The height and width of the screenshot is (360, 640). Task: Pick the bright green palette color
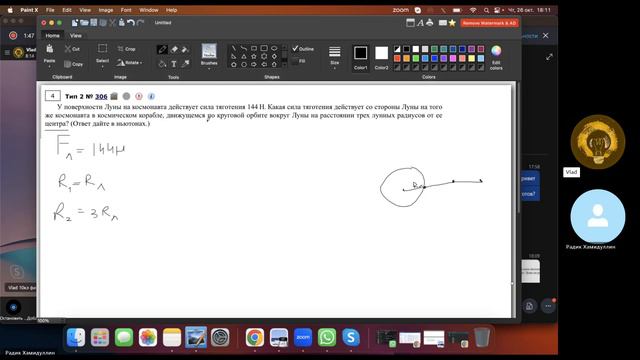[x=416, y=58]
